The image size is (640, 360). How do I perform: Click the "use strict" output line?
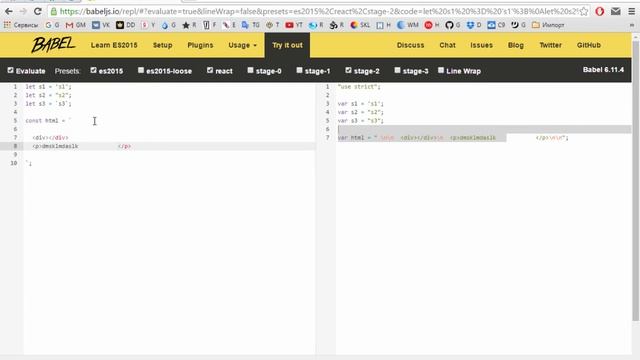[359, 87]
